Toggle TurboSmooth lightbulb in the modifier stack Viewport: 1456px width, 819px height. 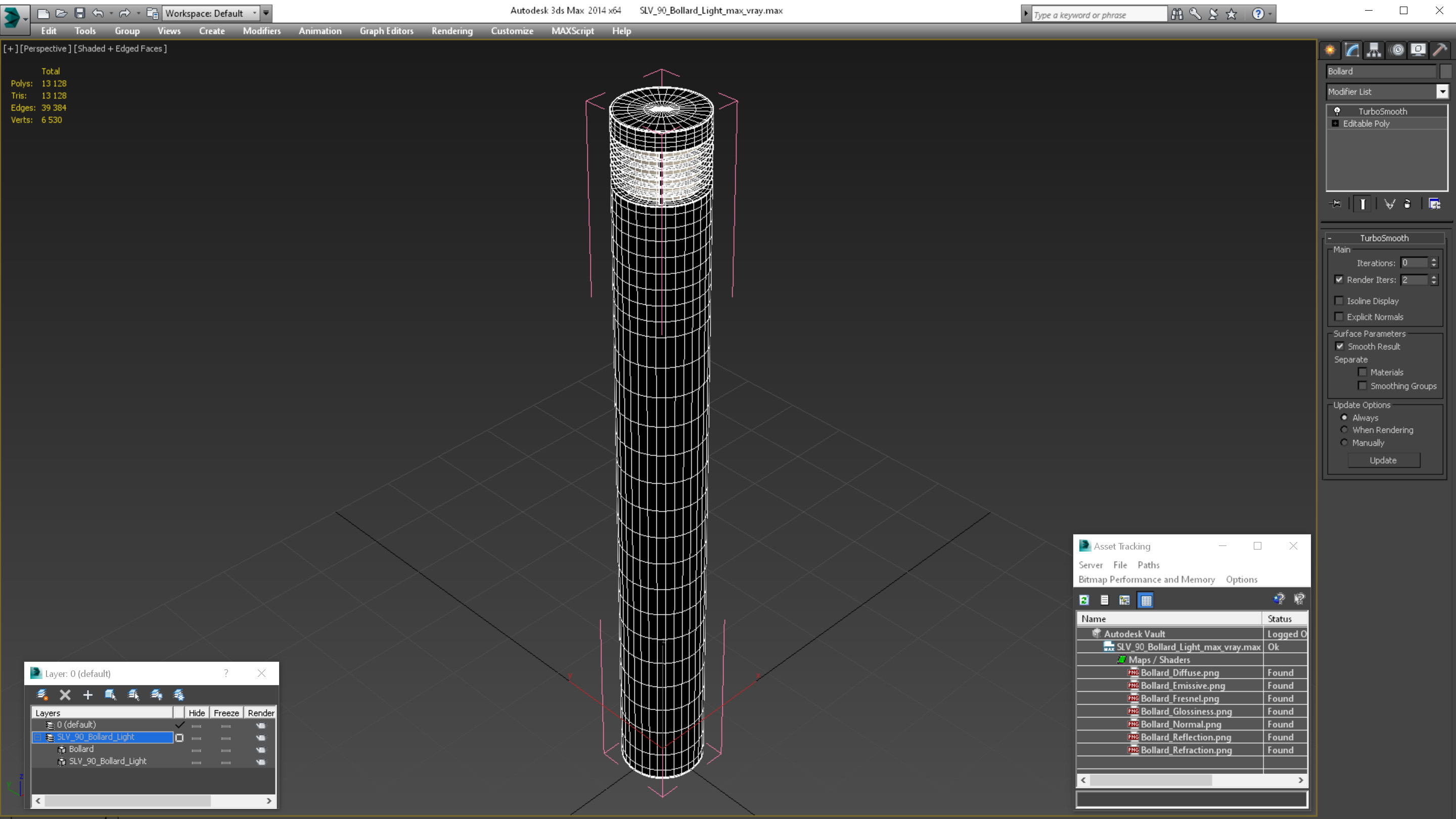point(1337,111)
